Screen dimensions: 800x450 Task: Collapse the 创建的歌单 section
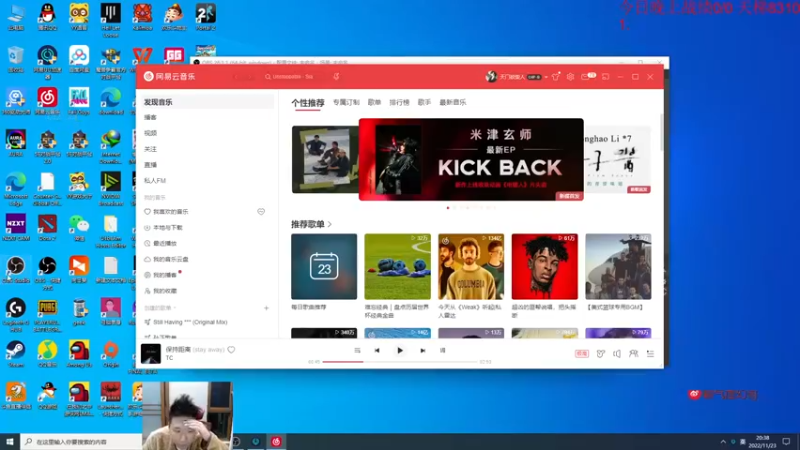(174, 308)
